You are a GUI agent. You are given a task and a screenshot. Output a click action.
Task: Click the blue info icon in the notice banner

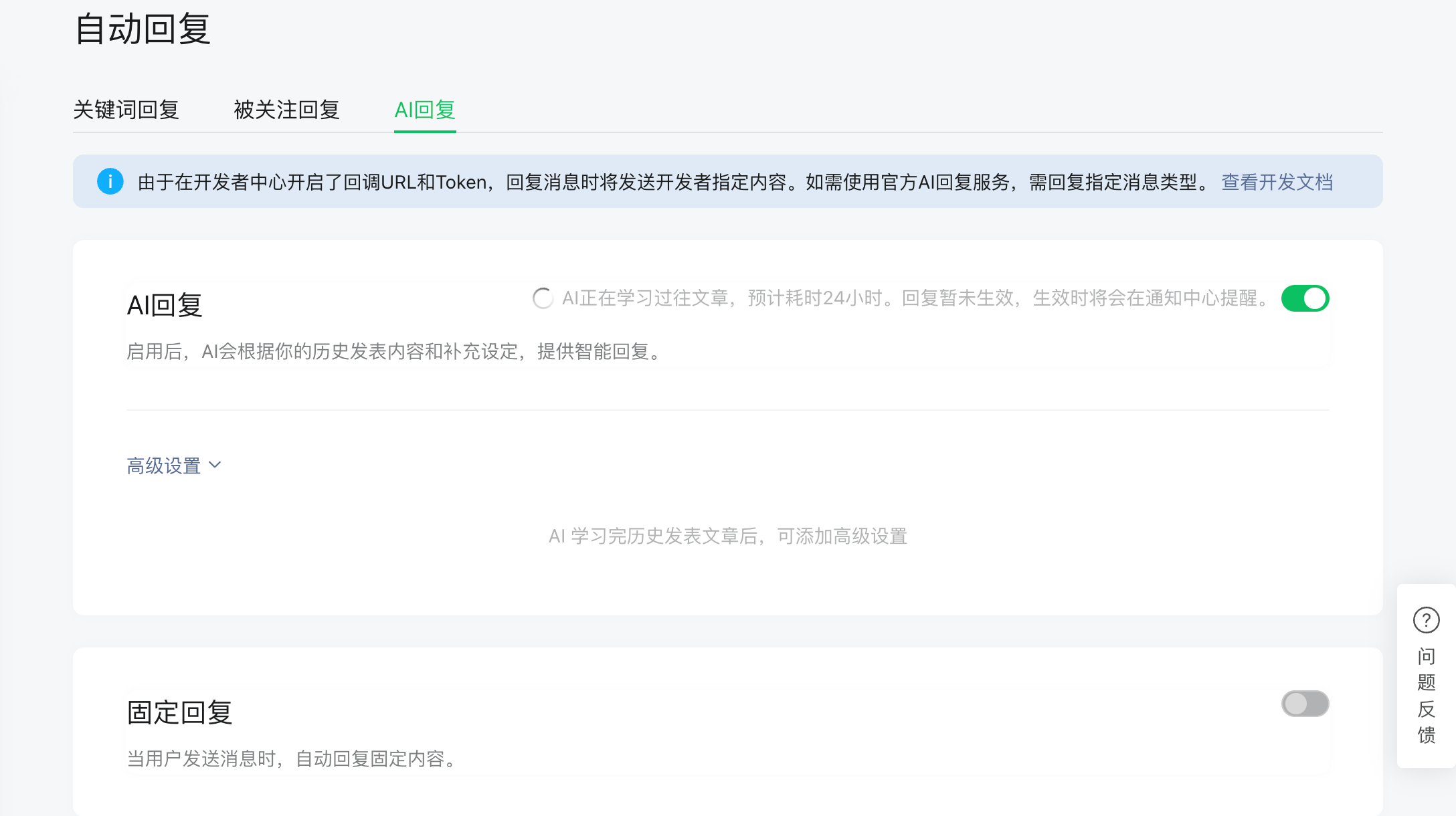pos(110,181)
